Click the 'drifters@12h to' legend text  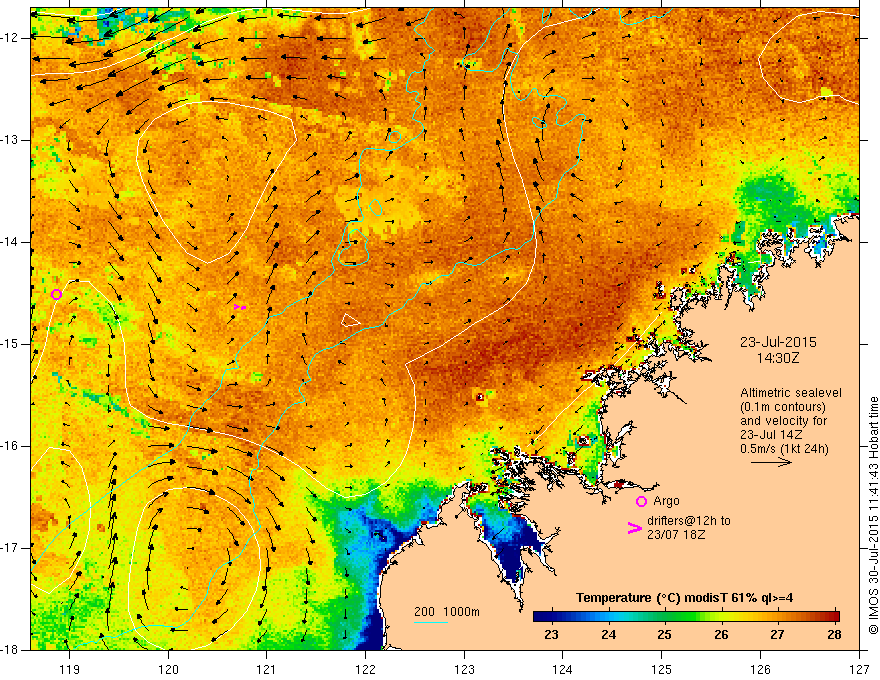click(689, 521)
